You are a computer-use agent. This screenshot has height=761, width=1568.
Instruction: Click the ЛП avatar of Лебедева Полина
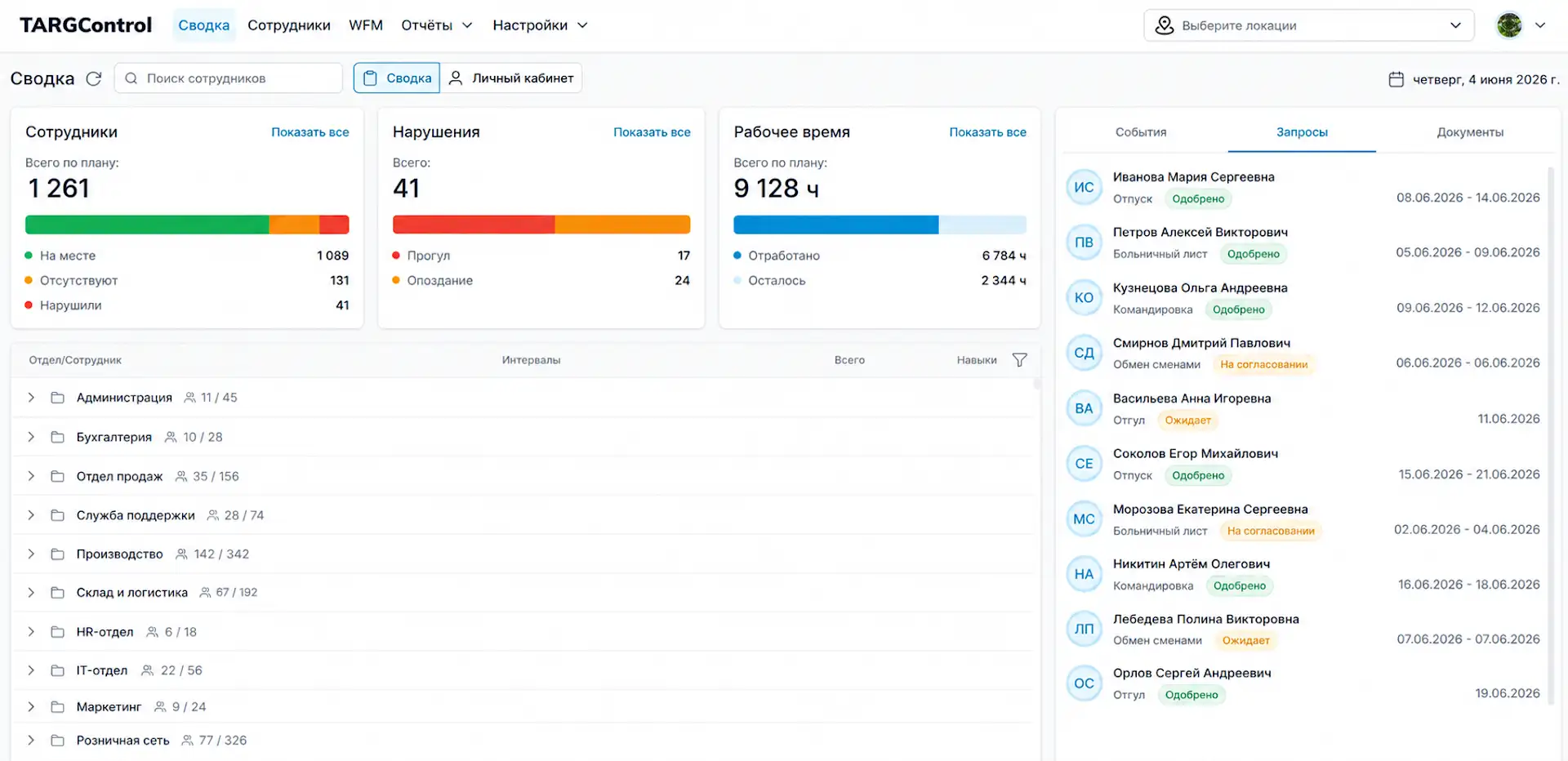click(1084, 629)
